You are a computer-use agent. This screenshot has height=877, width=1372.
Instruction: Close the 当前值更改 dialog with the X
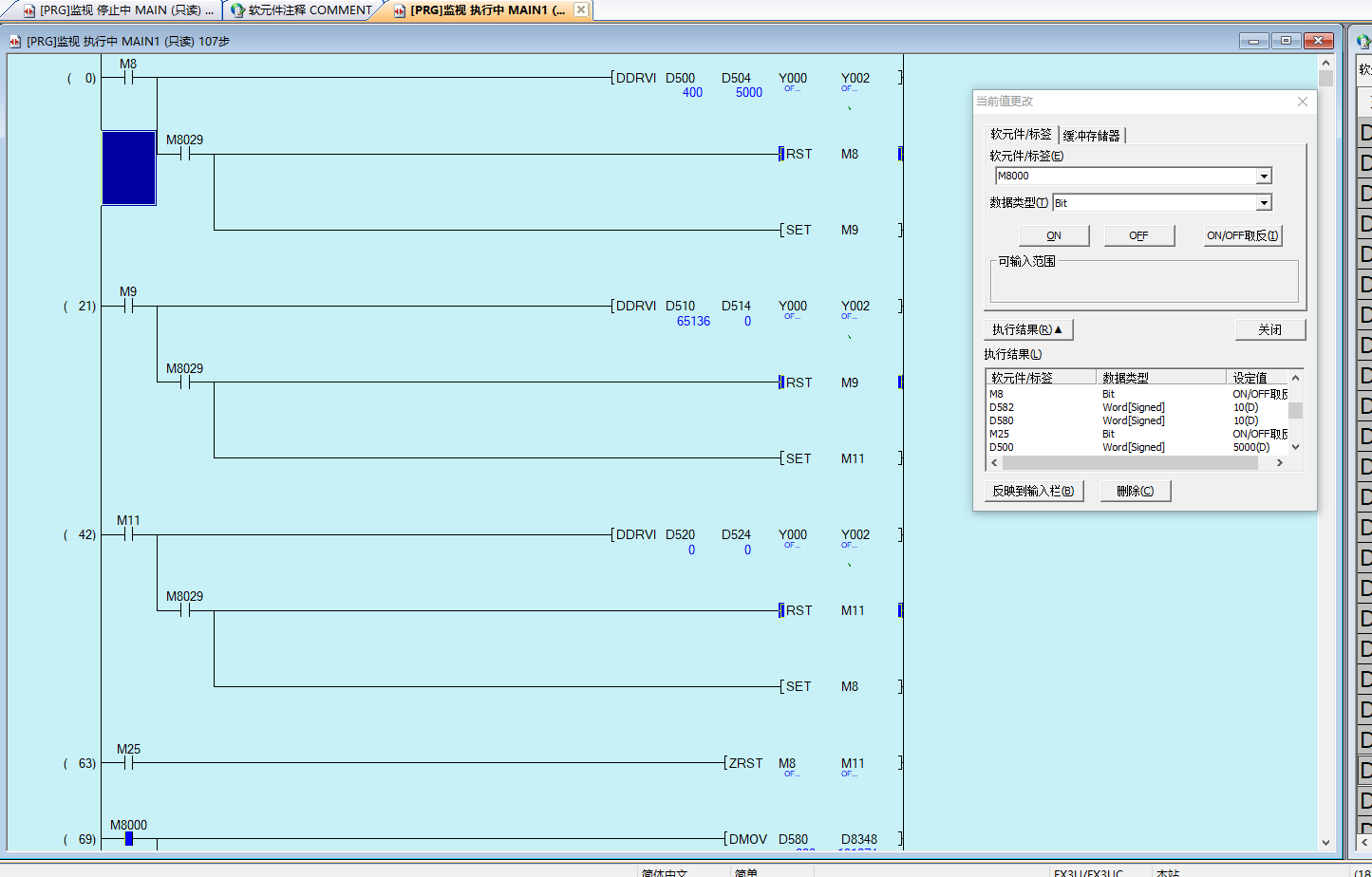tap(1303, 102)
